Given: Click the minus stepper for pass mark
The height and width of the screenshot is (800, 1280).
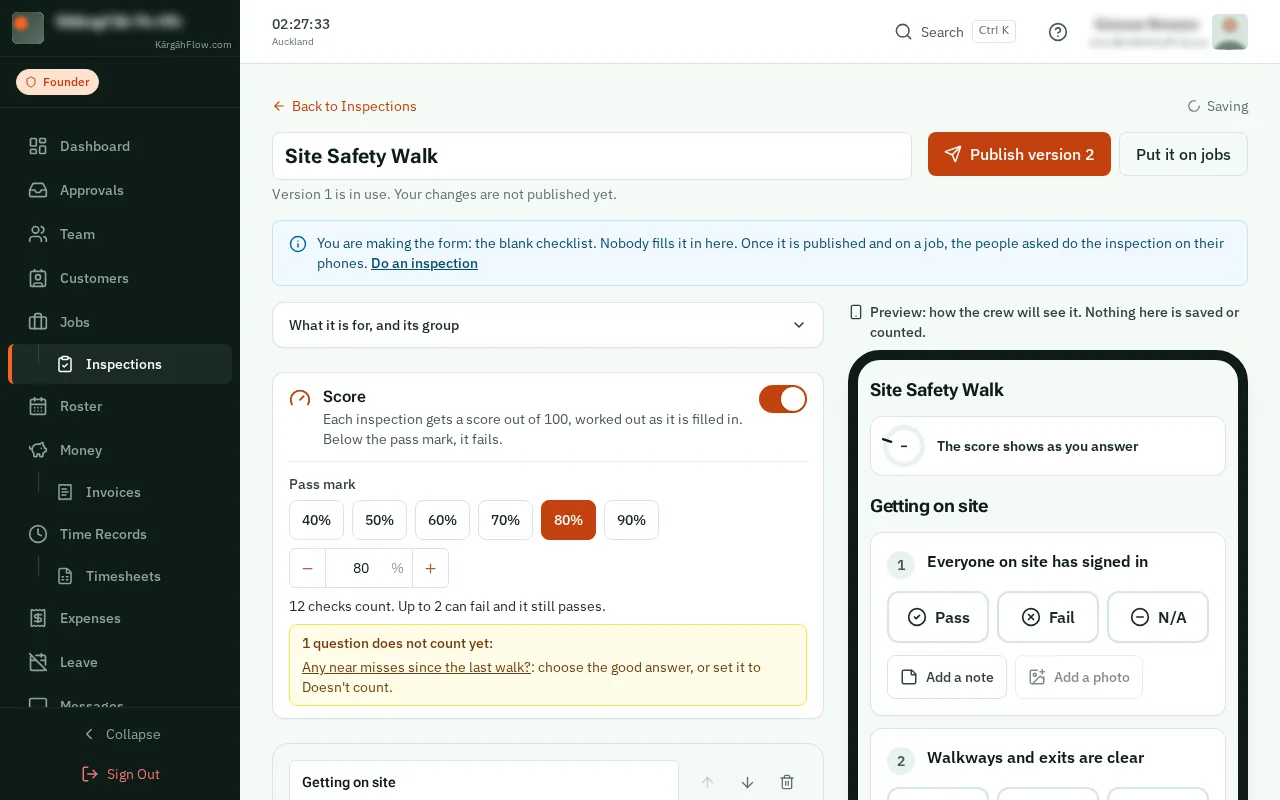Looking at the screenshot, I should coord(307,568).
